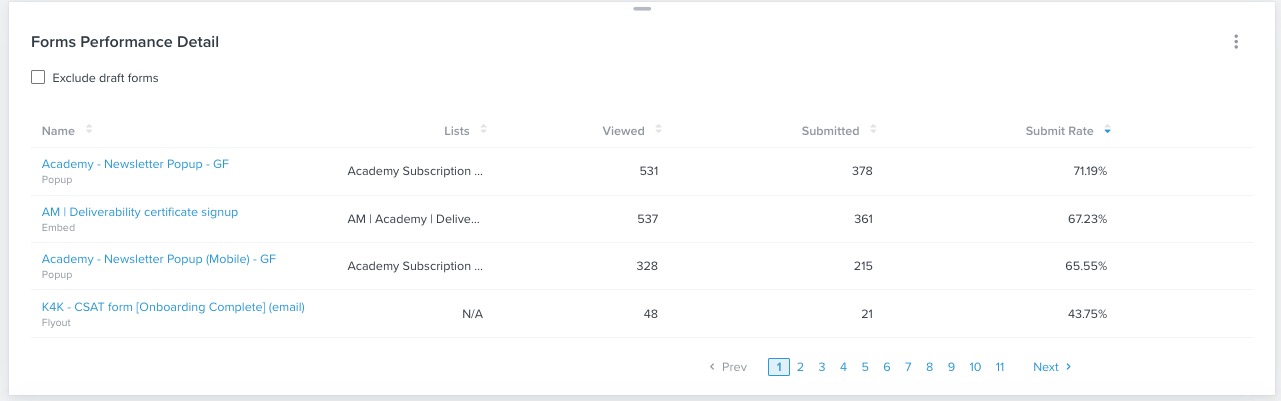Open Academy Newsletter Popup (Mobile) form
This screenshot has height=401, width=1281.
coord(158,259)
